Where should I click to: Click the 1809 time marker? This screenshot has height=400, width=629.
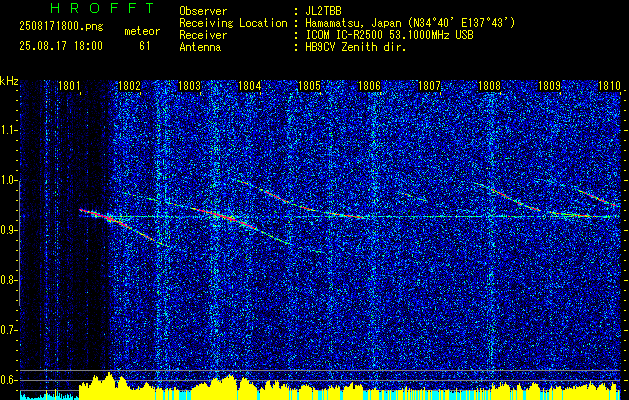[x=550, y=85]
